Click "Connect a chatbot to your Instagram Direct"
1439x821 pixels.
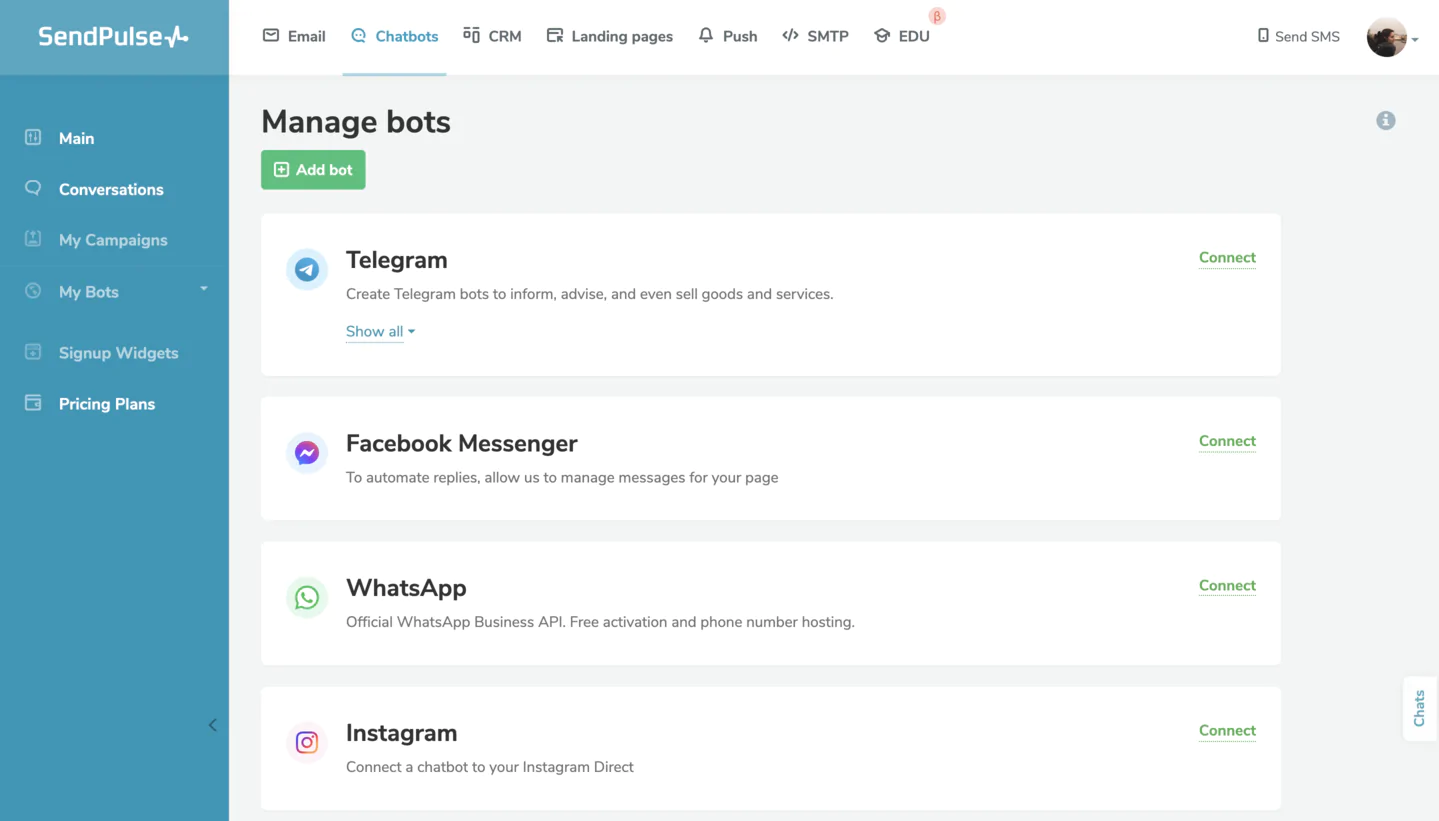click(490, 767)
